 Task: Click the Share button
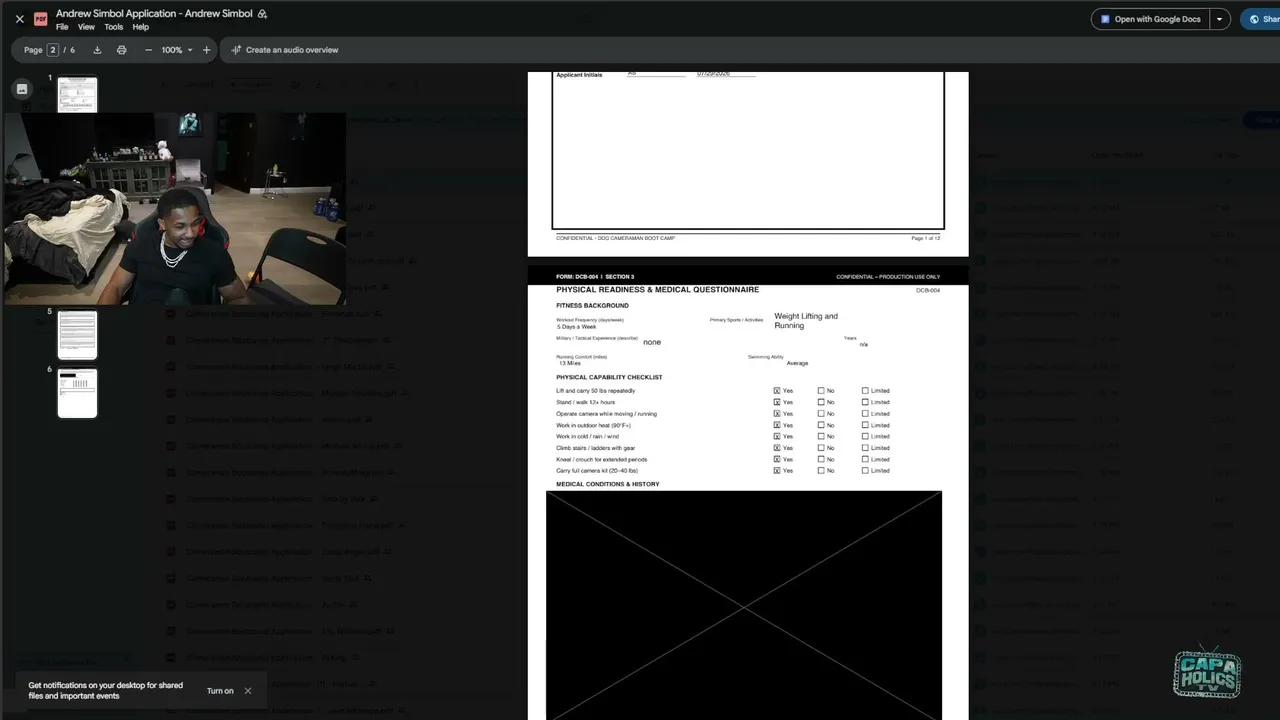click(1262, 19)
